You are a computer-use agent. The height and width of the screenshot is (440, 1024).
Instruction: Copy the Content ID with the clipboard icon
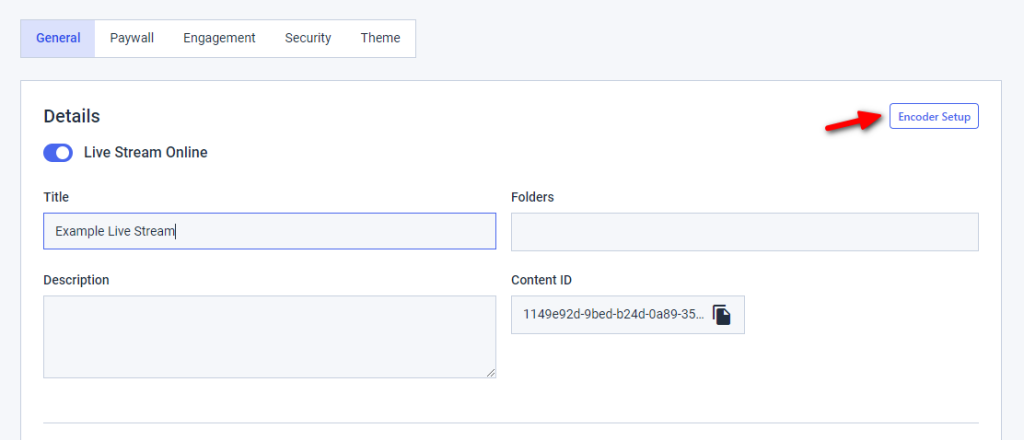click(x=721, y=315)
